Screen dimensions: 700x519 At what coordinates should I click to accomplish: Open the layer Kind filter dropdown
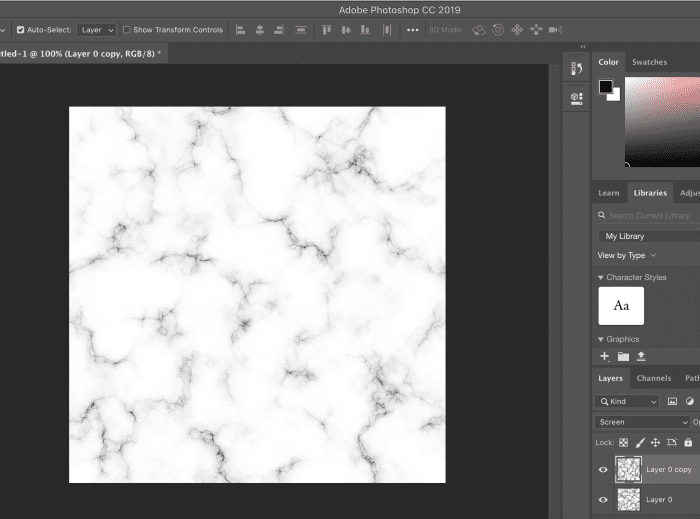627,401
